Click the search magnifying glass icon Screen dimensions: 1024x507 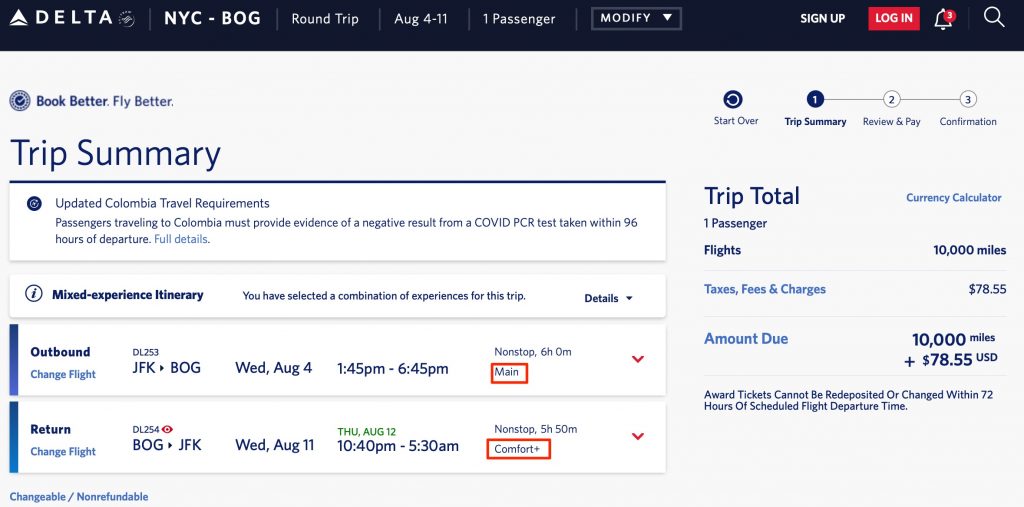coord(993,18)
